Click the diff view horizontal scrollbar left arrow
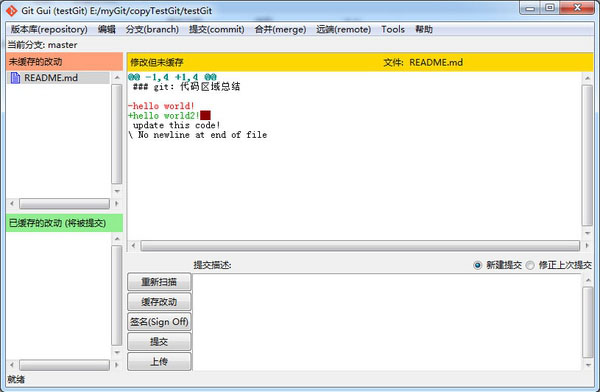 pos(133,245)
